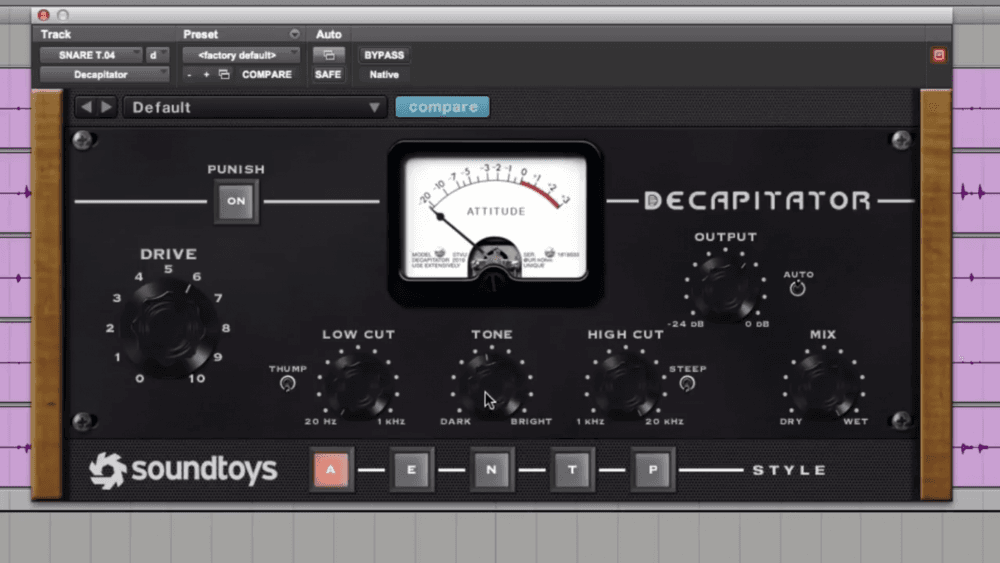Viewport: 1000px width, 563px height.
Task: Click the Soundtoys logo
Action: [x=183, y=471]
